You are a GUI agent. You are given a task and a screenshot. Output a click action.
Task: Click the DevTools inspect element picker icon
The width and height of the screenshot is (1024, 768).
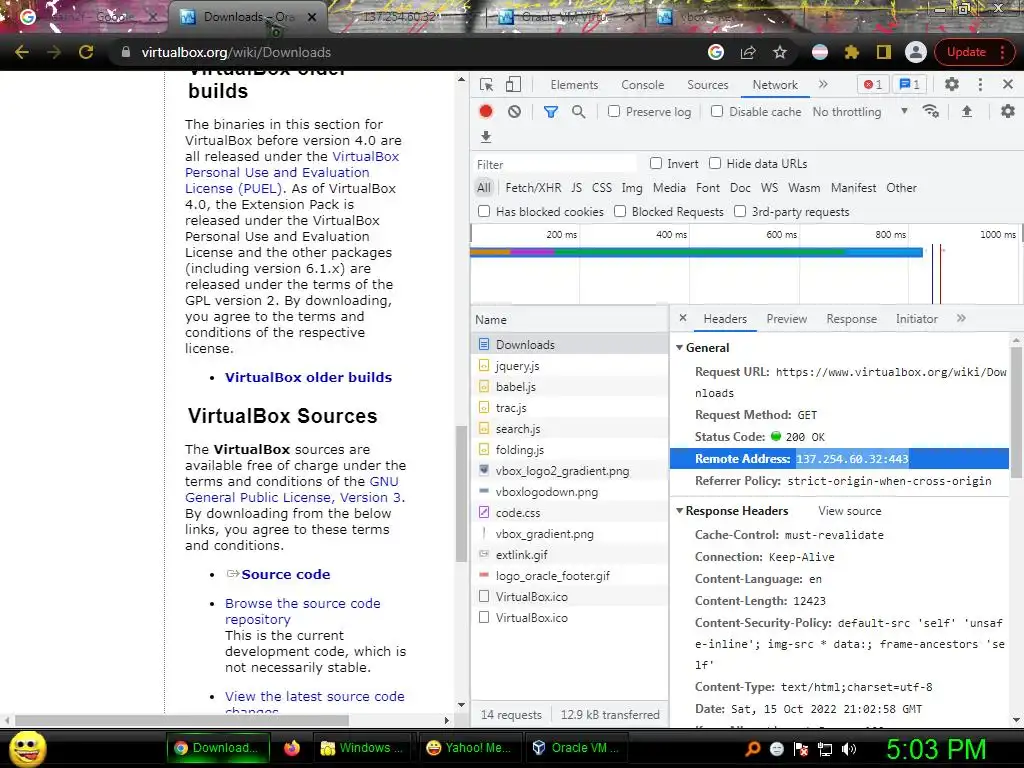486,85
